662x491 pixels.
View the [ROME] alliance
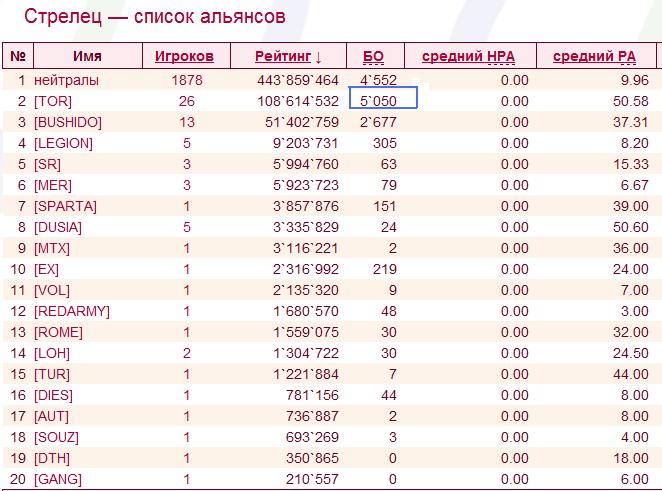click(x=59, y=332)
